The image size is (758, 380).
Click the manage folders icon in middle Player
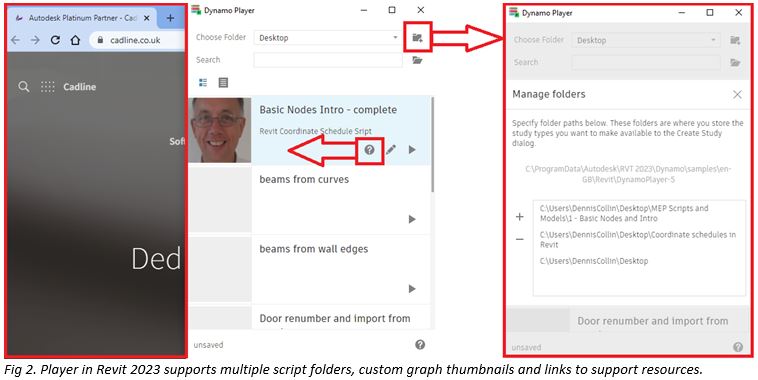pyautogui.click(x=417, y=38)
